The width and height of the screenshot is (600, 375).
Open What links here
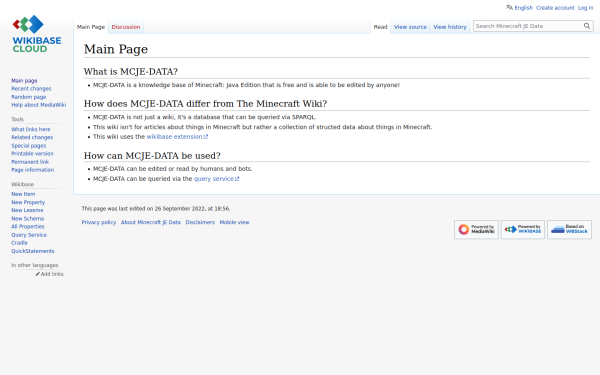(31, 129)
